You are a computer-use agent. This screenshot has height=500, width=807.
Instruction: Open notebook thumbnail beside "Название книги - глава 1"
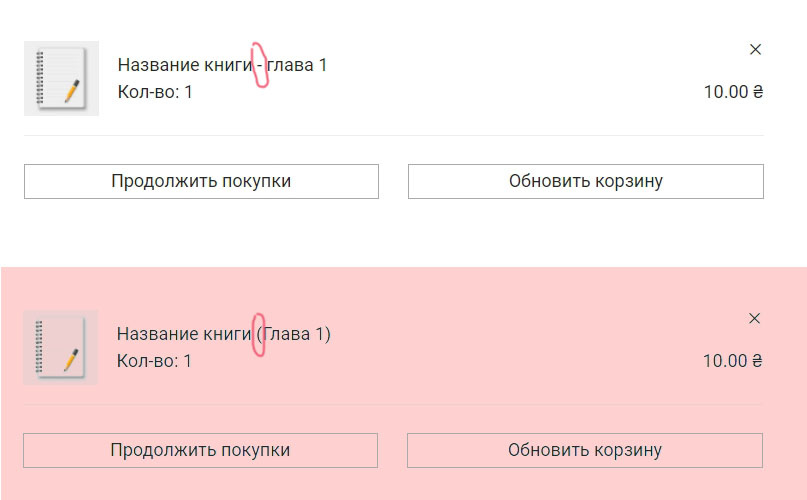coord(61,78)
